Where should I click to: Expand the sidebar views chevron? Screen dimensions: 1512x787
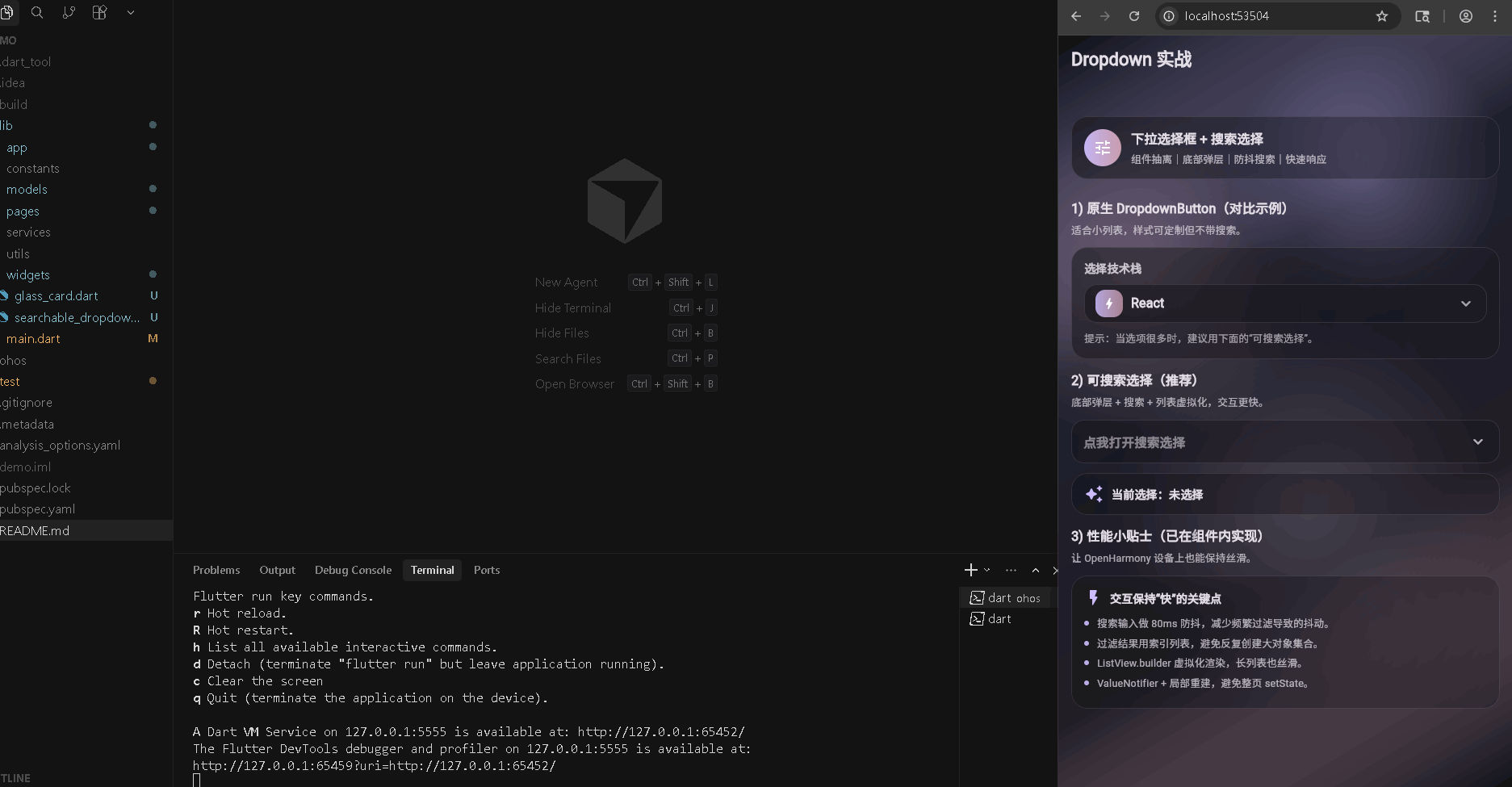(x=131, y=13)
